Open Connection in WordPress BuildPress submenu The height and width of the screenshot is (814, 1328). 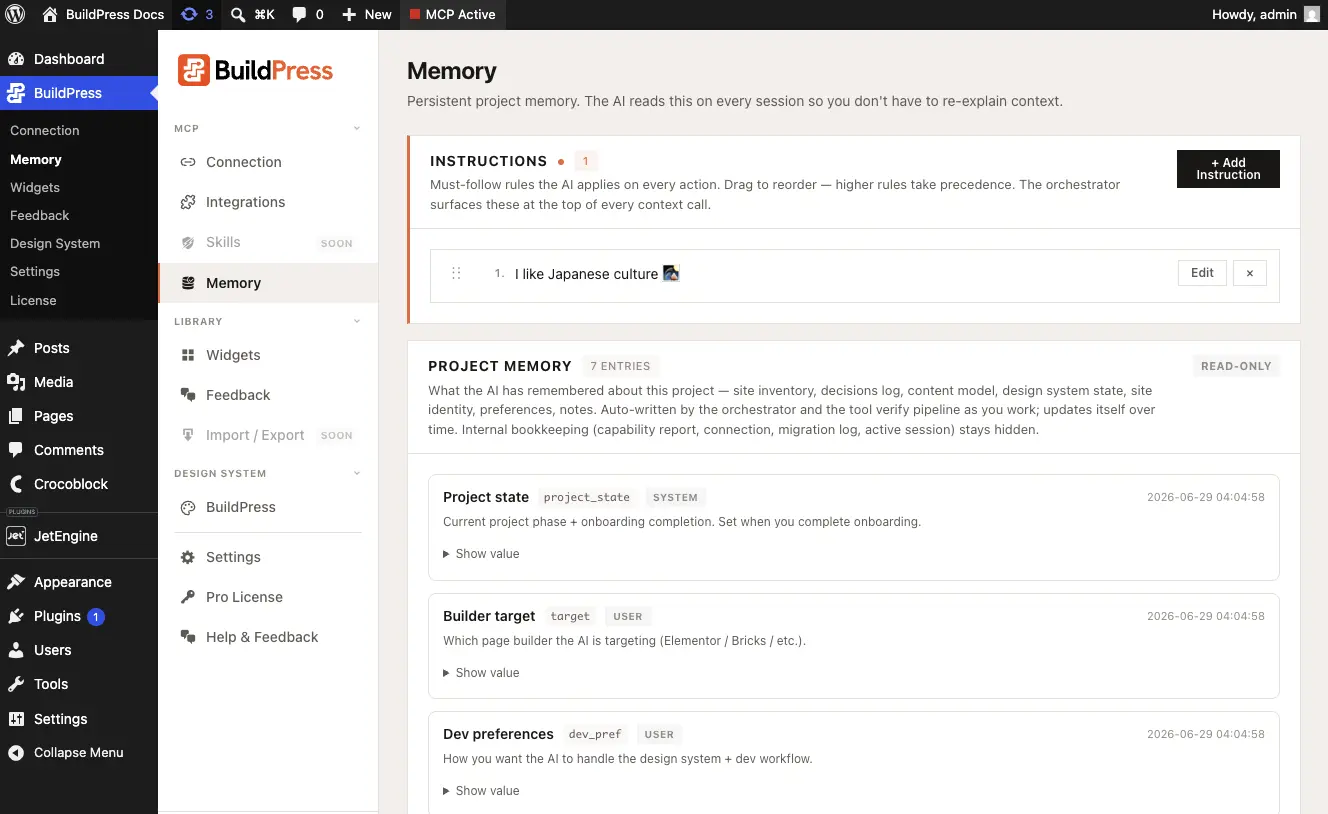click(45, 131)
